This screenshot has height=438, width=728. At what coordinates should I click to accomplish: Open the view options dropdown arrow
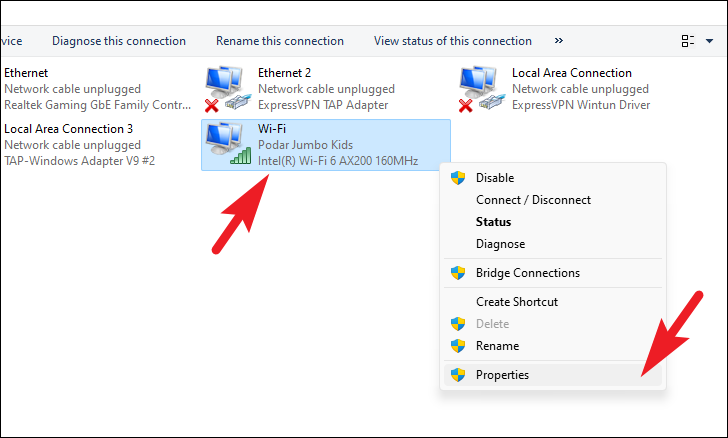[x=709, y=41]
